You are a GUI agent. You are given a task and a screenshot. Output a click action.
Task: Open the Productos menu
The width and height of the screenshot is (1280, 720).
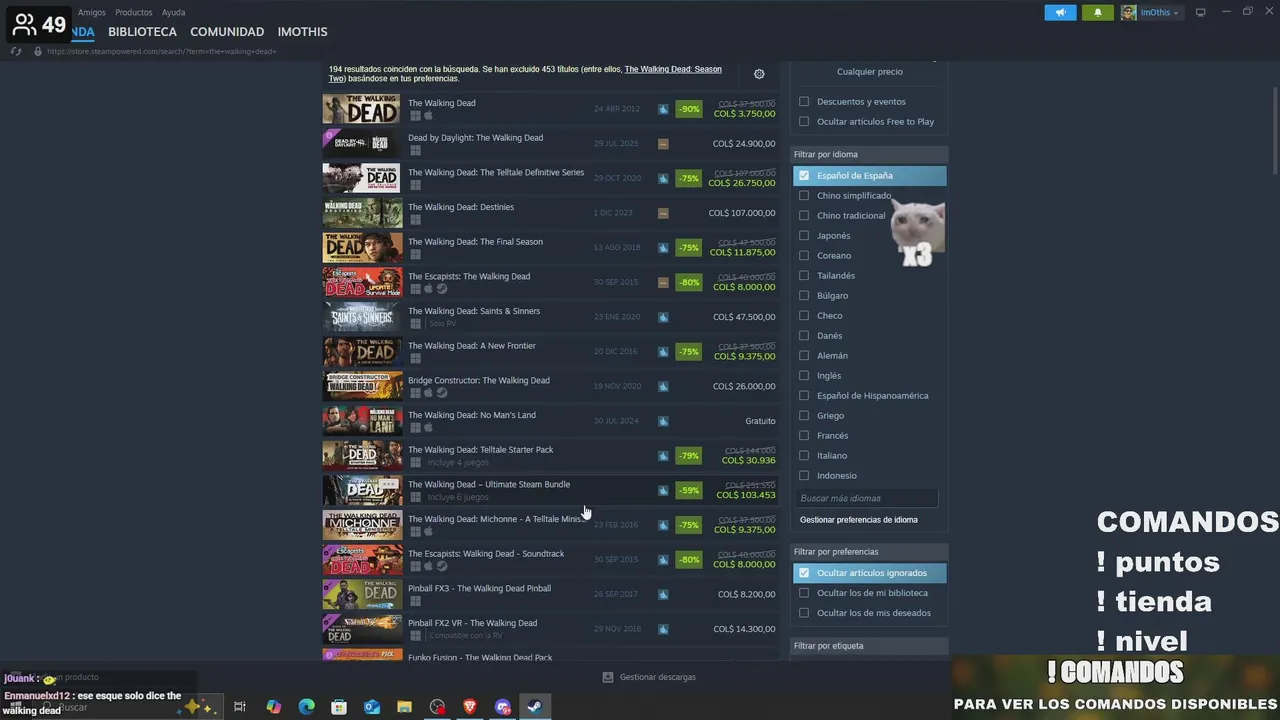[134, 13]
